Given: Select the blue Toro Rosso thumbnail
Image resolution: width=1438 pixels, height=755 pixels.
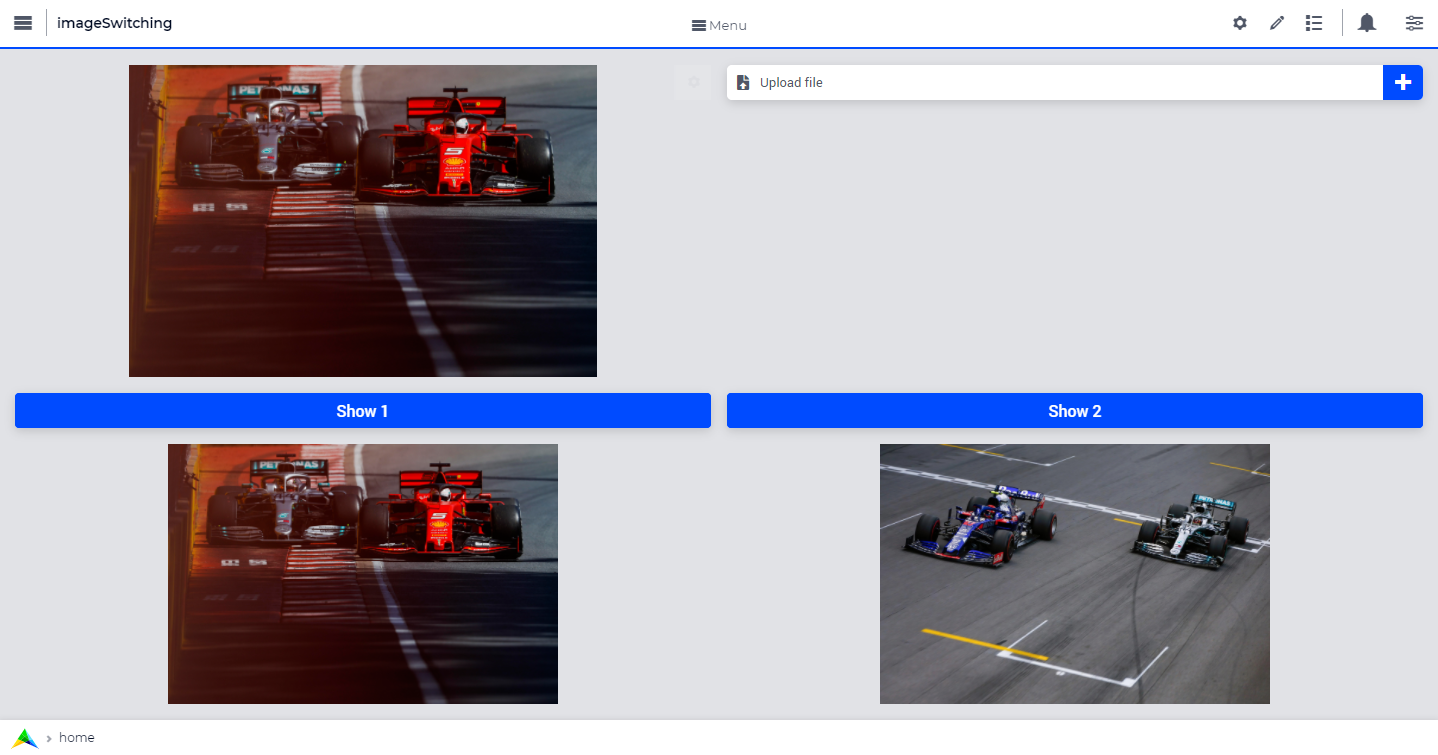Looking at the screenshot, I should (1075, 574).
